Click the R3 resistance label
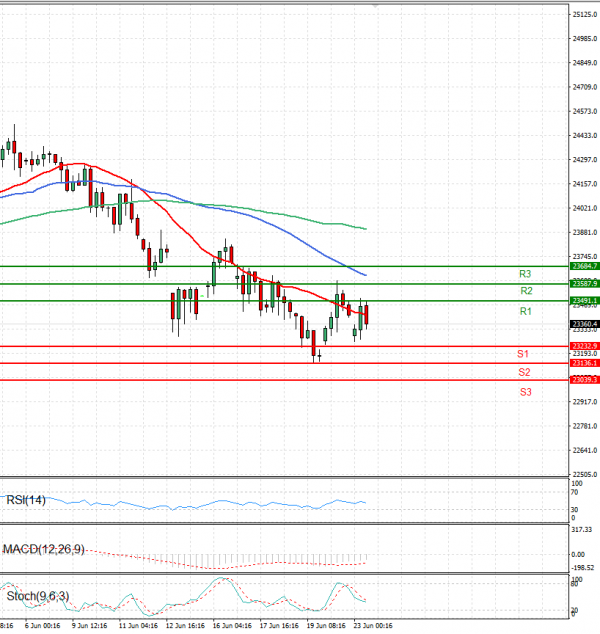 coord(525,274)
